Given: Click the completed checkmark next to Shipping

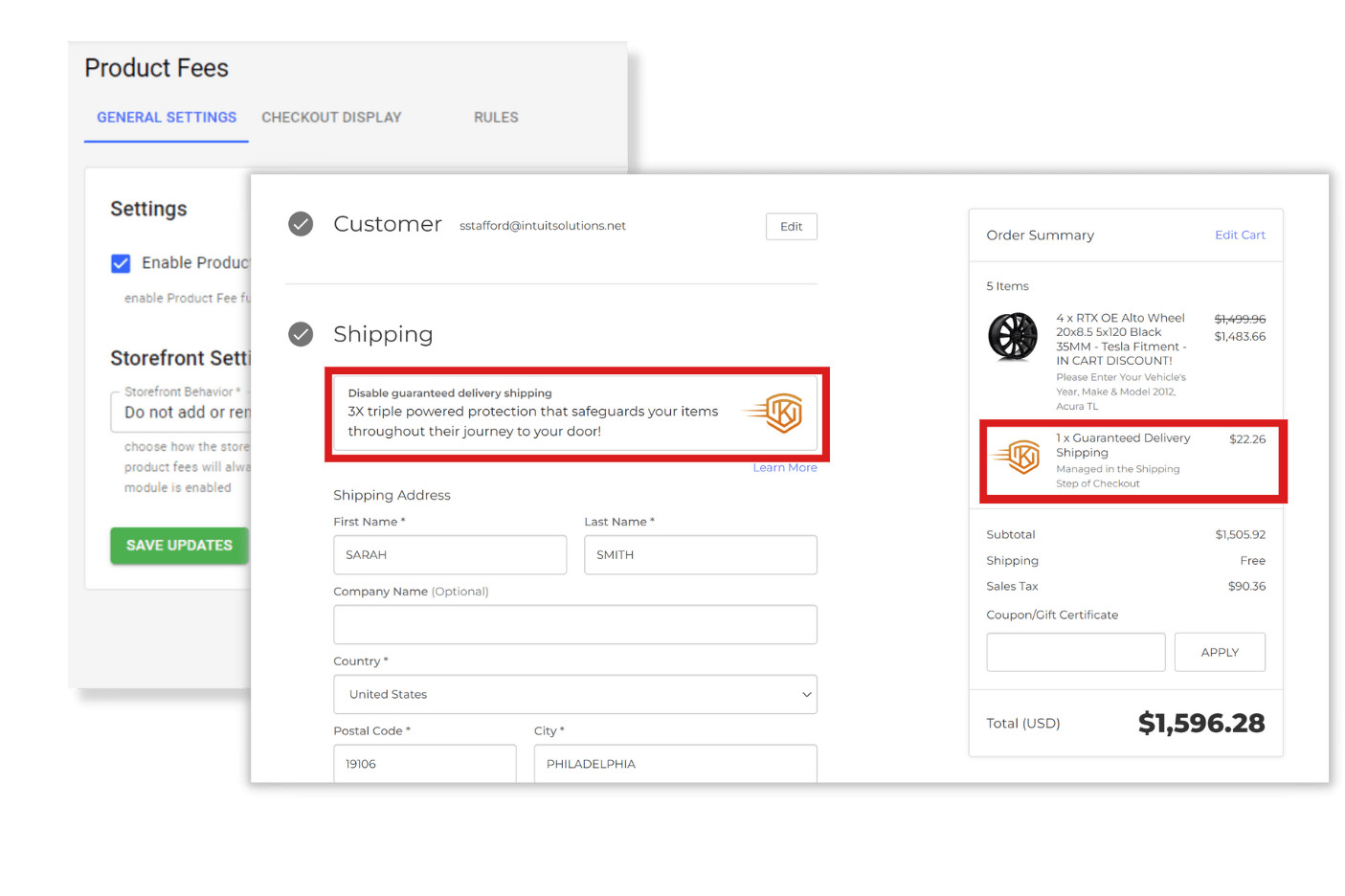Looking at the screenshot, I should [300, 334].
